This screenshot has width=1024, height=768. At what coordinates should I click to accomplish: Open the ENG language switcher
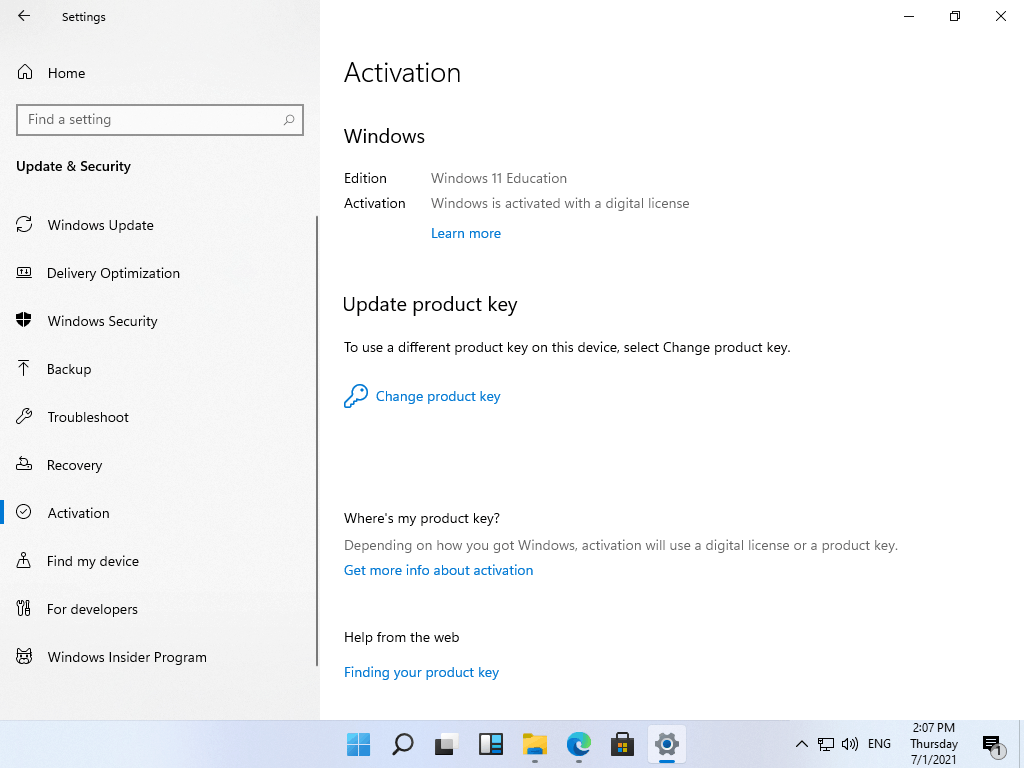pos(879,744)
